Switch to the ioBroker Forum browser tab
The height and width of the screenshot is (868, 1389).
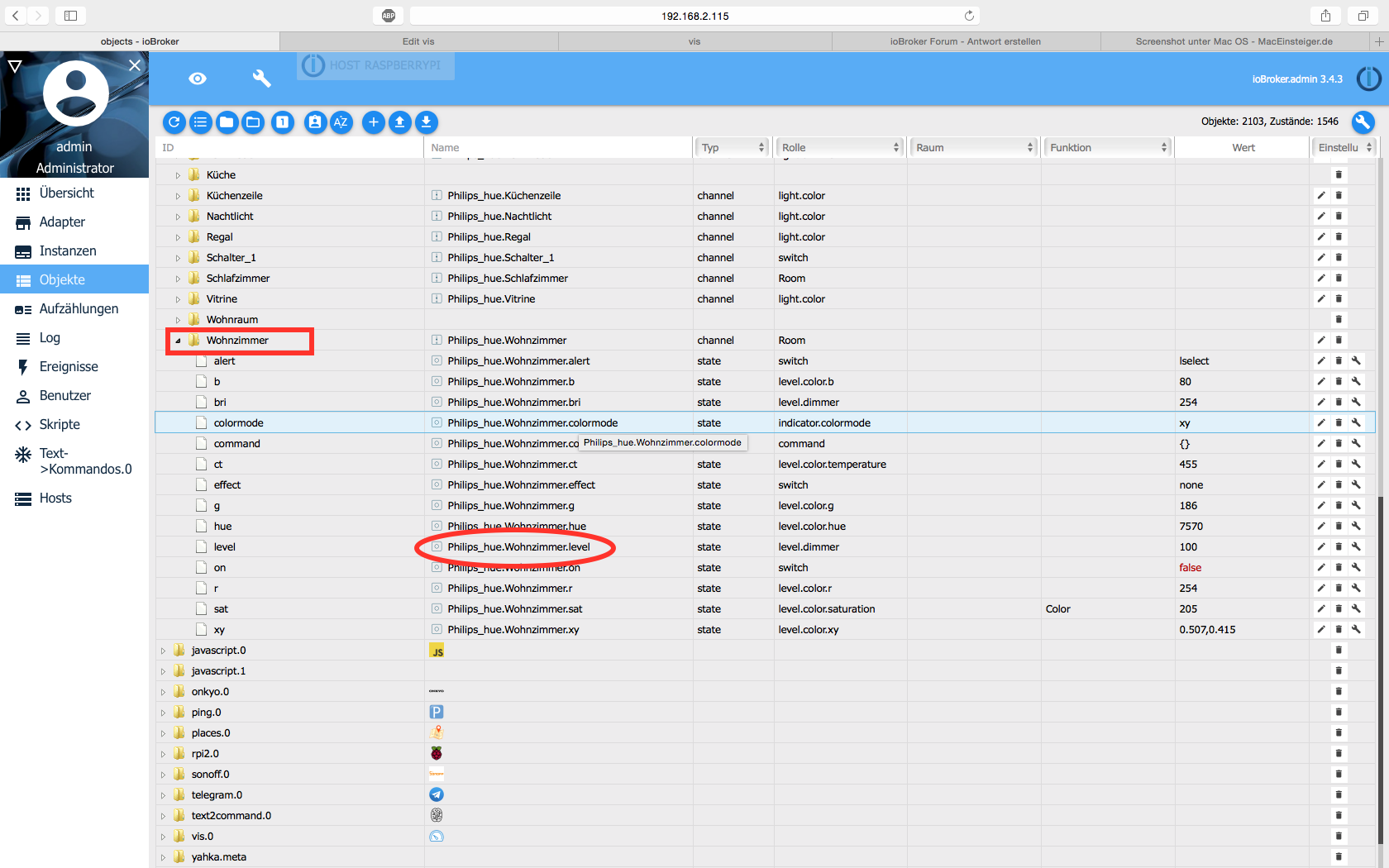pos(966,41)
